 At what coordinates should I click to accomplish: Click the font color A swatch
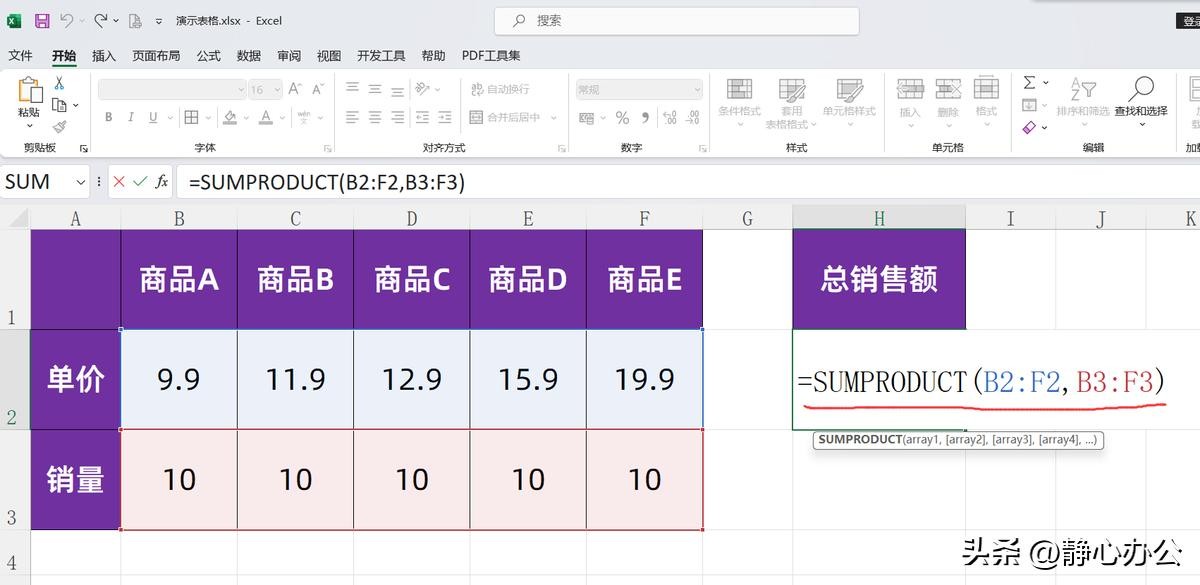click(x=265, y=118)
